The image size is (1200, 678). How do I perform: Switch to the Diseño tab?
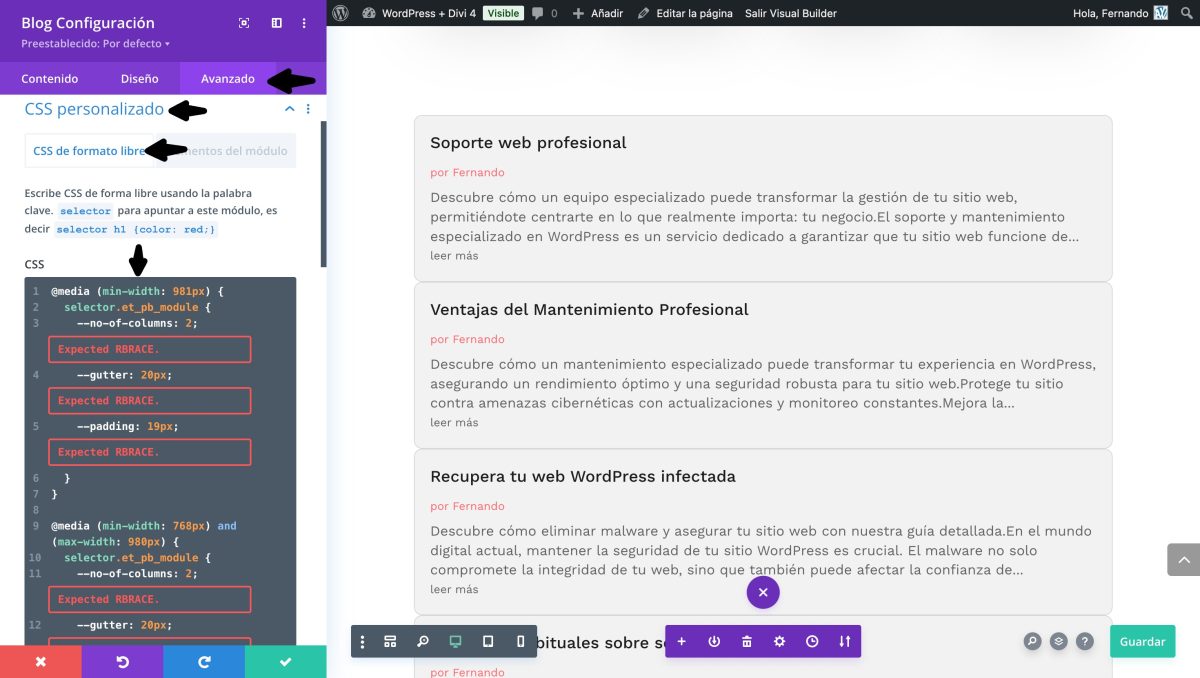pyautogui.click(x=139, y=78)
